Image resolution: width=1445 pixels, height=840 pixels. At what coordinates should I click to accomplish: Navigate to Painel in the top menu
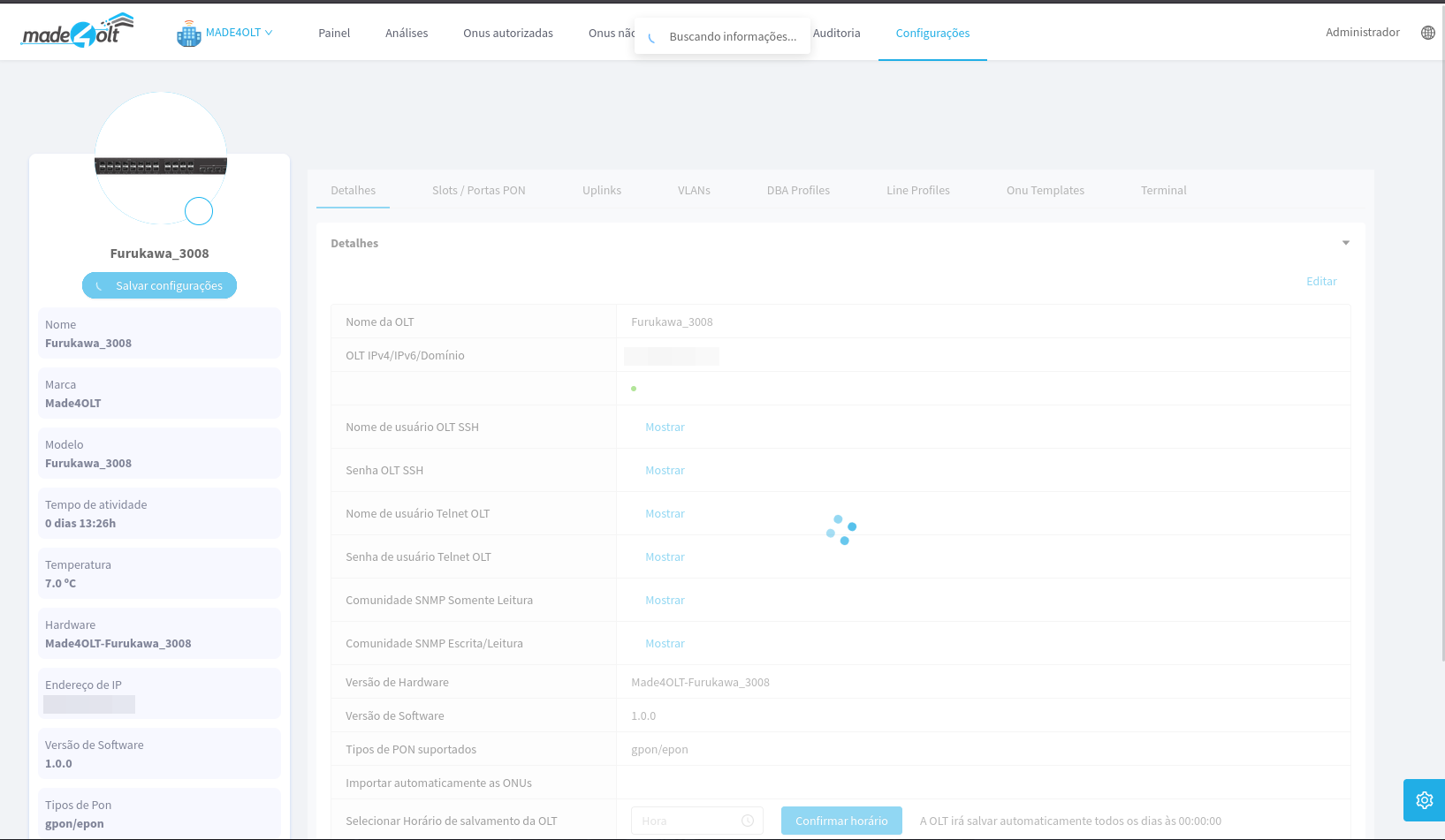334,34
